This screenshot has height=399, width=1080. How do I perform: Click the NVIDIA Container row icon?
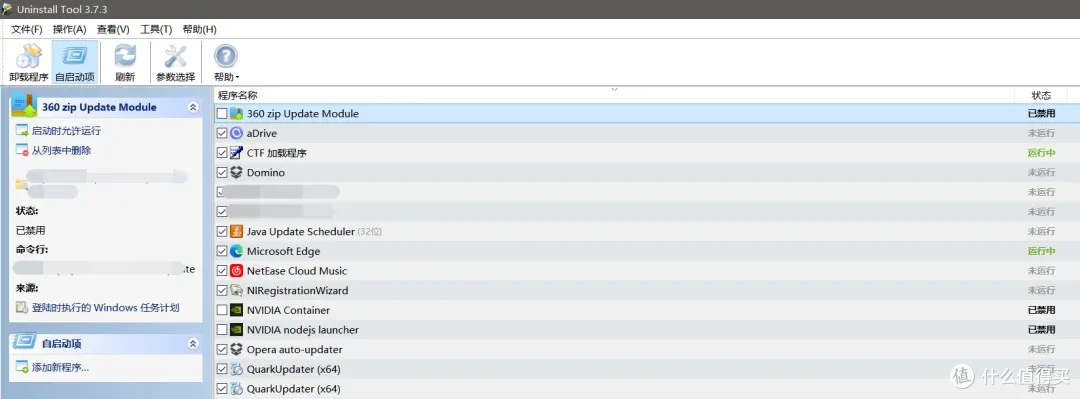click(236, 310)
